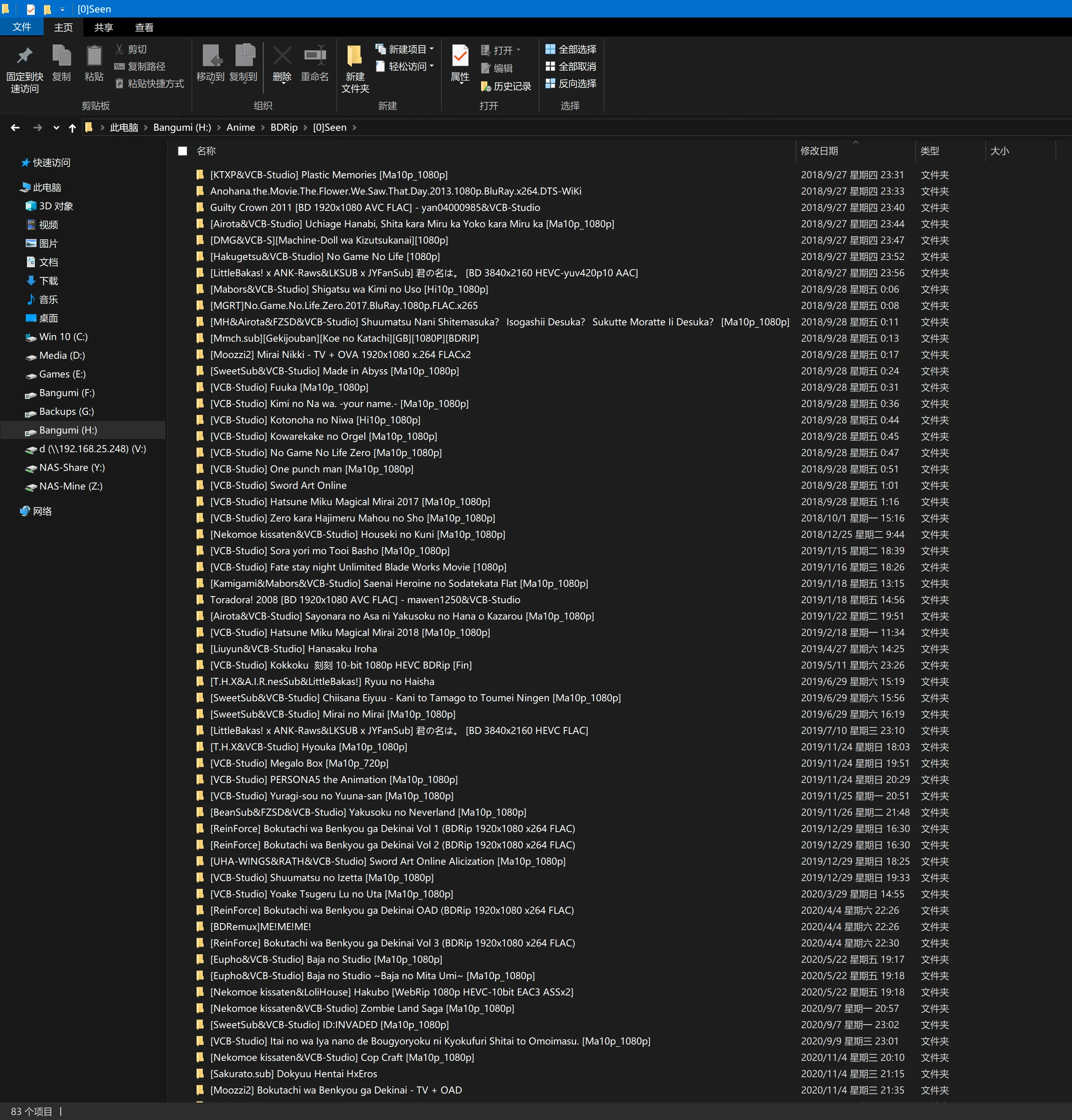Switch to the Share (共享) tab
The image size is (1072, 1120).
pos(104,27)
